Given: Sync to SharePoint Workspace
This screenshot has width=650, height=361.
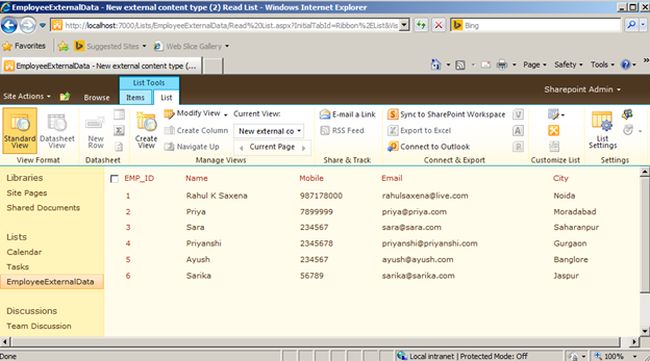Looking at the screenshot, I should point(446,114).
